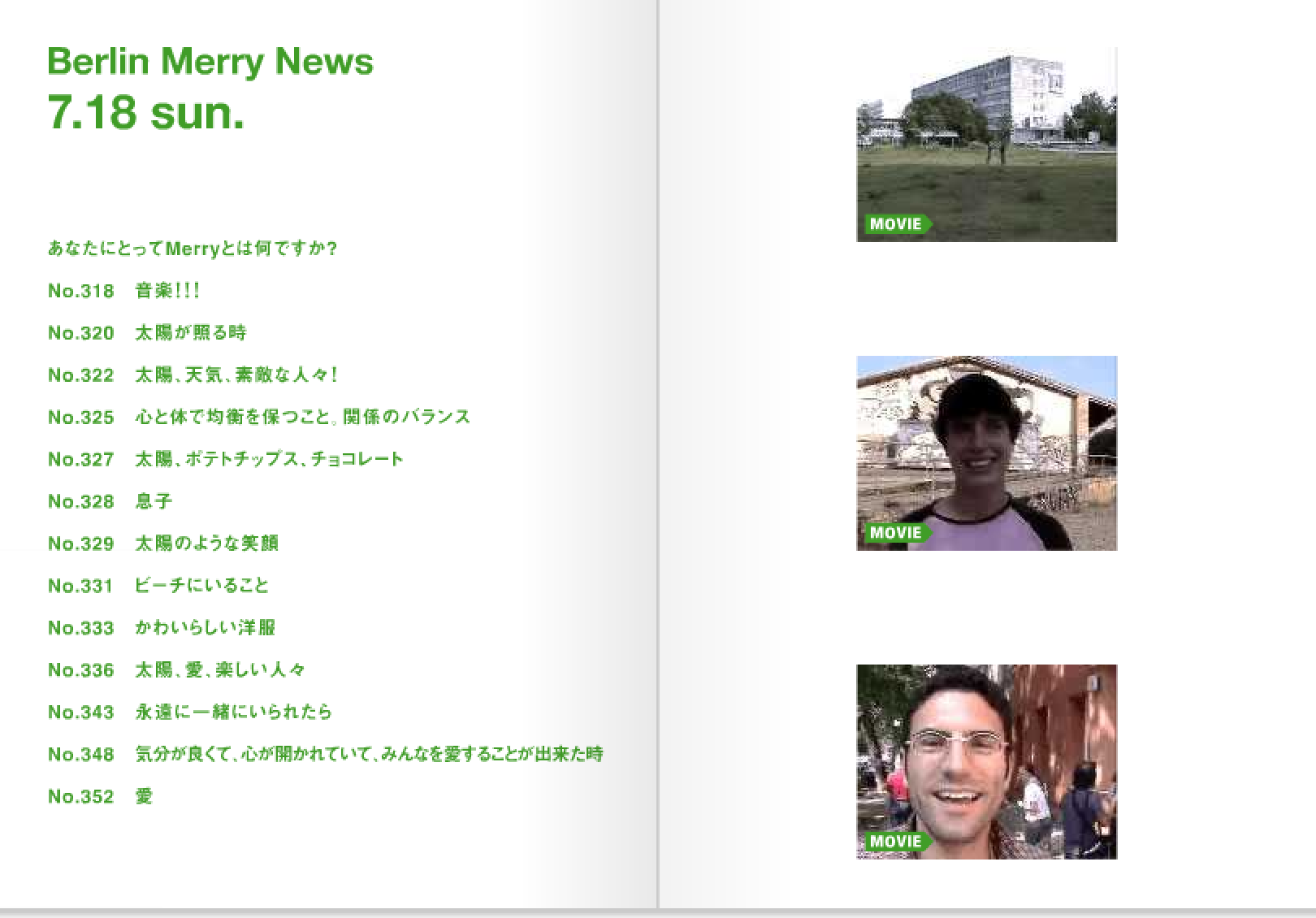Select entry No.325 about 関係のバランス
Image resolution: width=1316 pixels, height=918 pixels.
[x=259, y=418]
